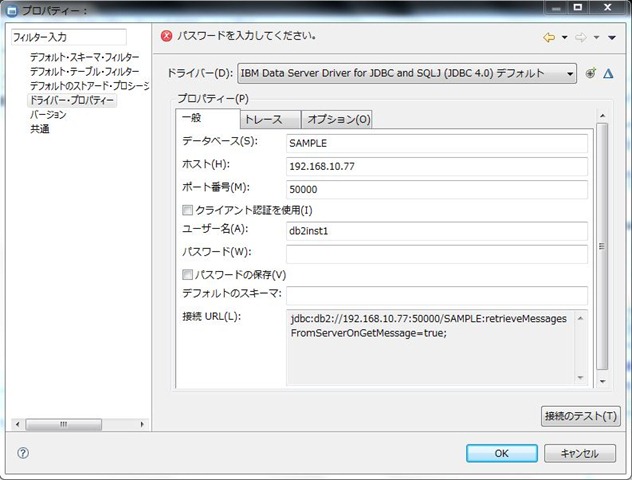This screenshot has height=480, width=632.
Task: Check the パスワードの保存 checkbox
Action: click(187, 275)
